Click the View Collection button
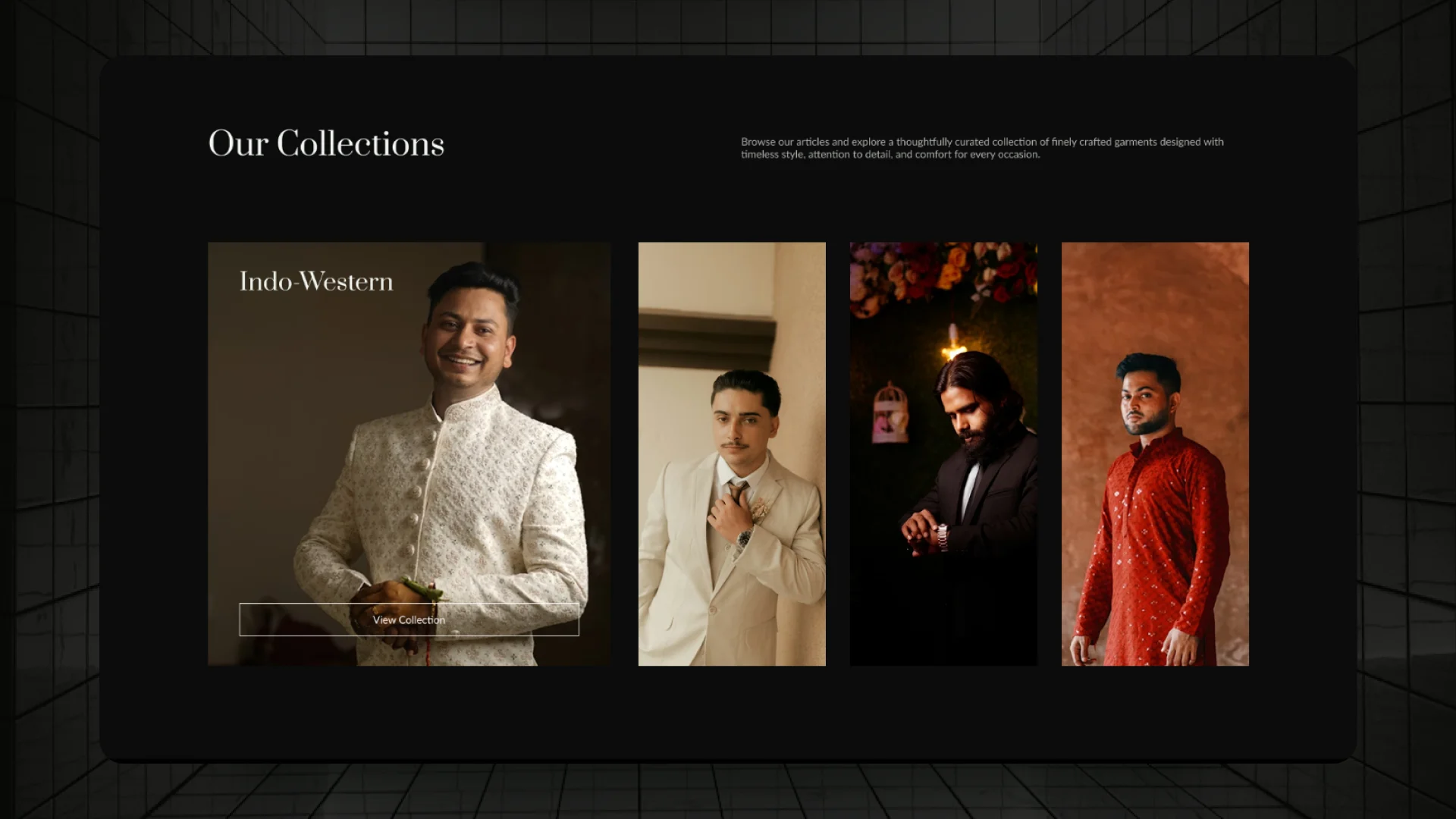Image resolution: width=1456 pixels, height=819 pixels. click(409, 620)
